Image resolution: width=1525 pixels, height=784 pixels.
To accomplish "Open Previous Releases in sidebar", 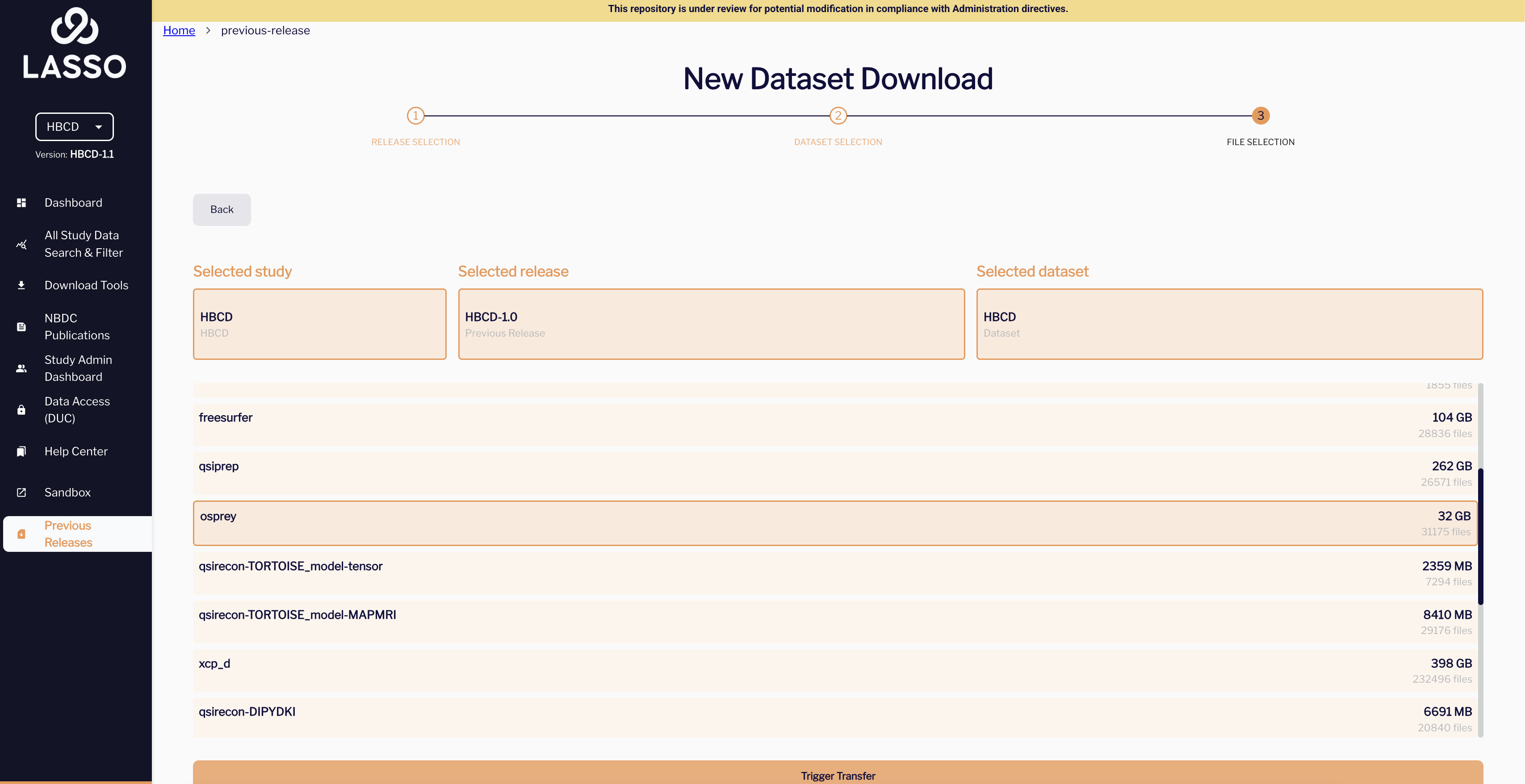I will coord(68,534).
